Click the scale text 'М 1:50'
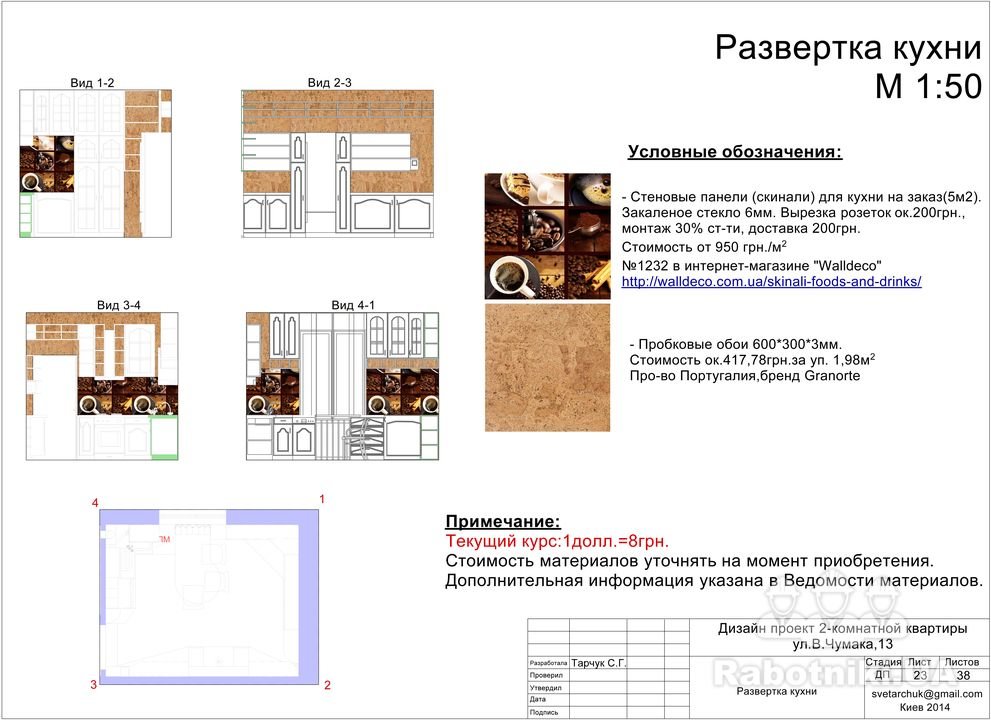This screenshot has width=991, height=720. (928, 86)
